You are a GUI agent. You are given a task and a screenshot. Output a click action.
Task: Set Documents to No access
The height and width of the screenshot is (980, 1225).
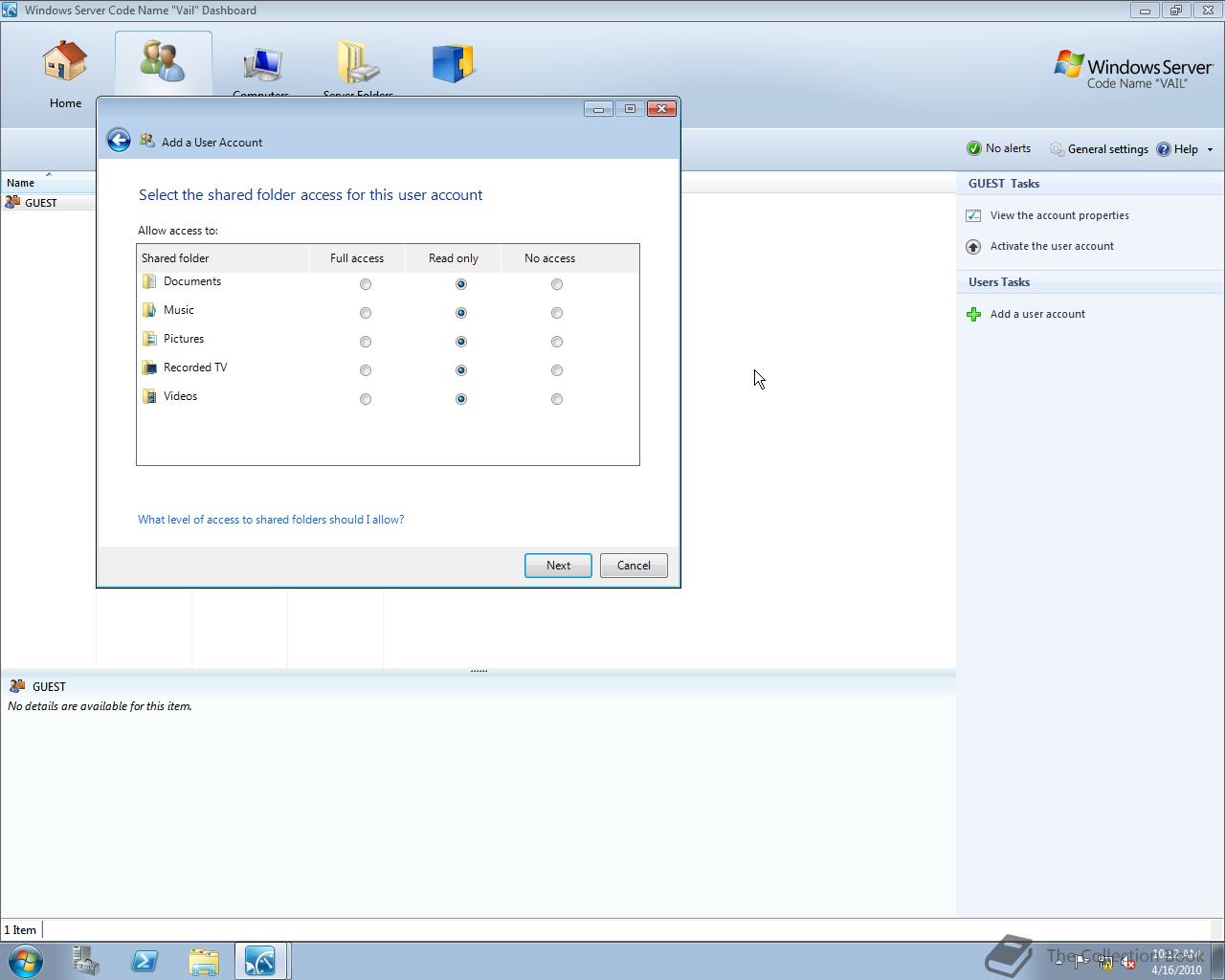[557, 284]
